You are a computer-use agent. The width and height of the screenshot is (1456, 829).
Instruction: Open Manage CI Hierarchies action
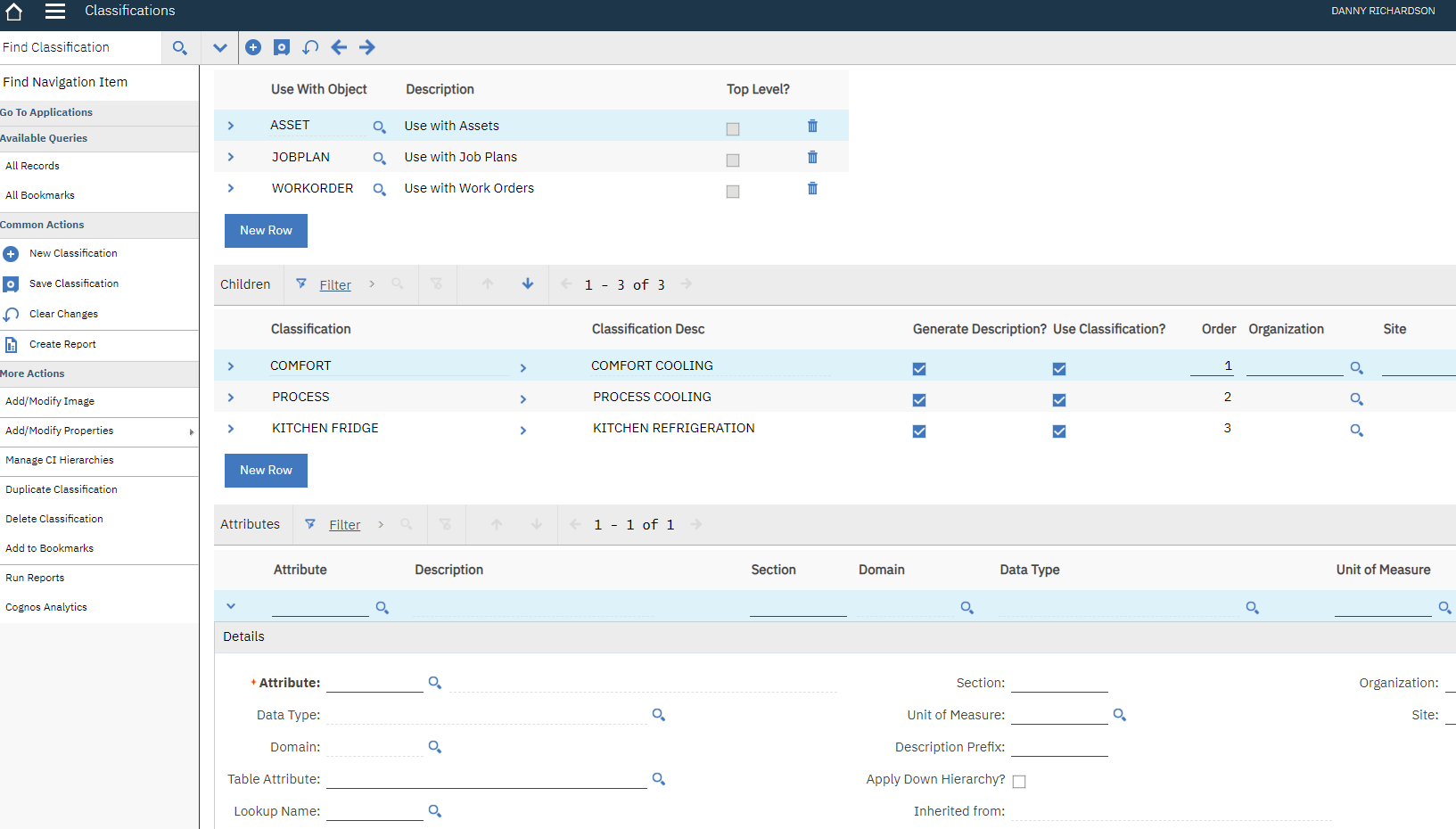tap(60, 460)
